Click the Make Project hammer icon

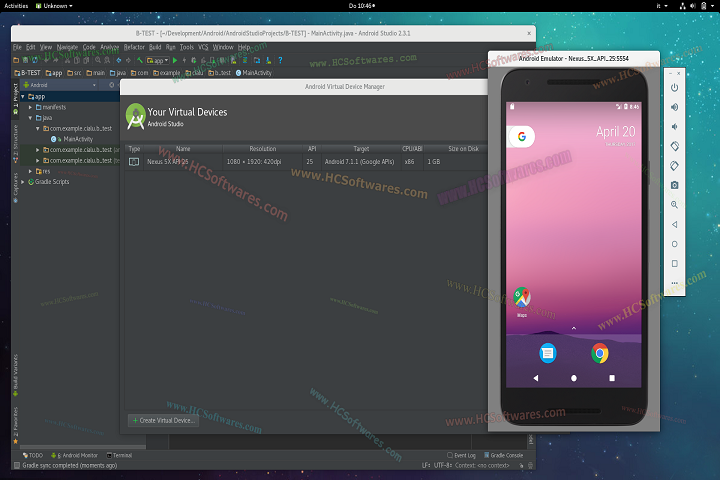pyautogui.click(x=140, y=60)
